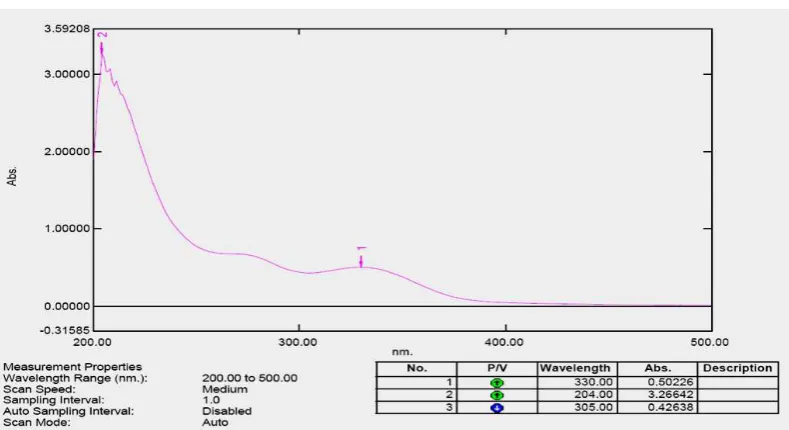The height and width of the screenshot is (430, 789).
Task: Select the absorbance cell 3.26642
Action: coord(657,395)
